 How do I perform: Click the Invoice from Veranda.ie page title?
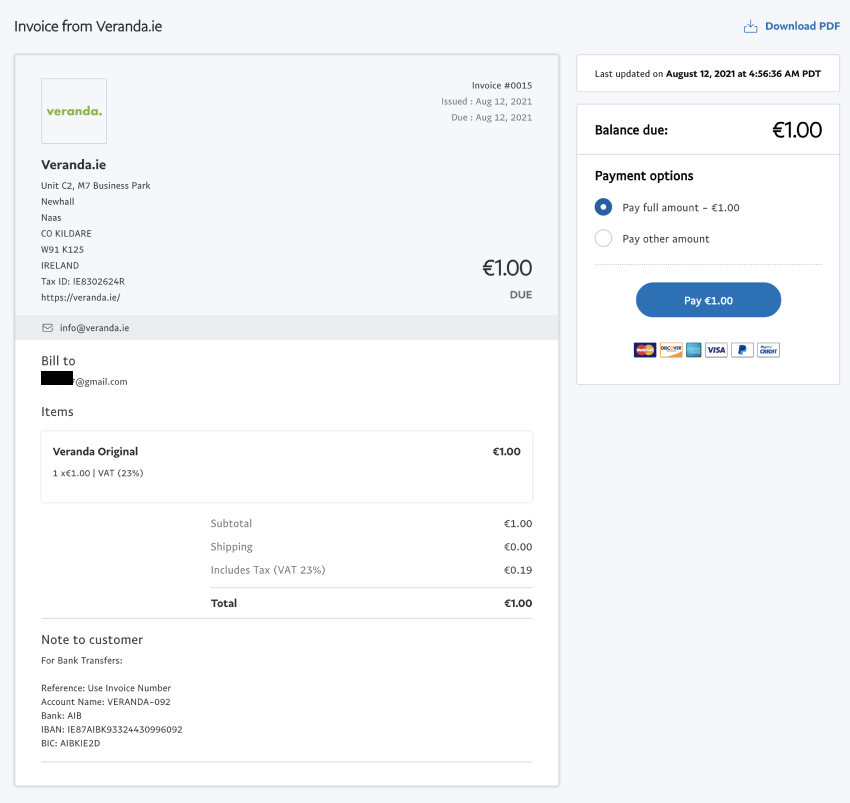tap(88, 27)
